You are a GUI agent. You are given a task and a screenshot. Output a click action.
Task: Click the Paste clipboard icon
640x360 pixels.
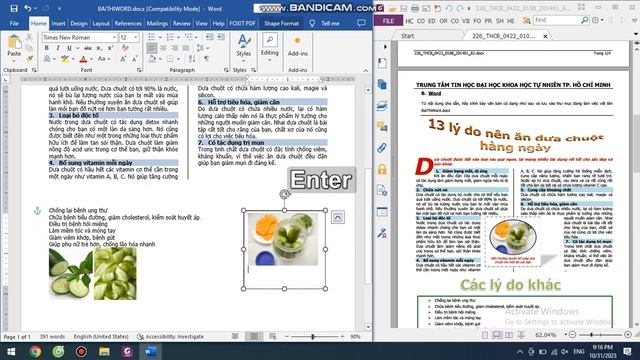coord(14,42)
